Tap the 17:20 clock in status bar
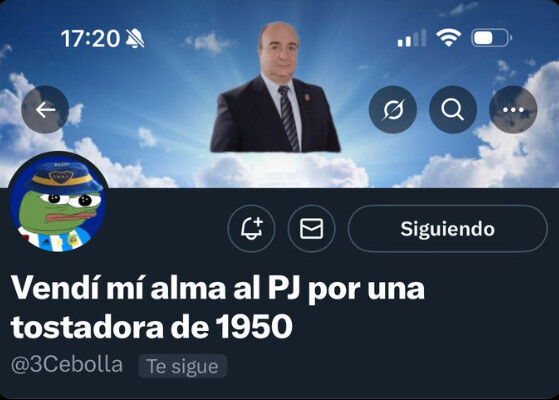559x400 pixels. pos(90,39)
